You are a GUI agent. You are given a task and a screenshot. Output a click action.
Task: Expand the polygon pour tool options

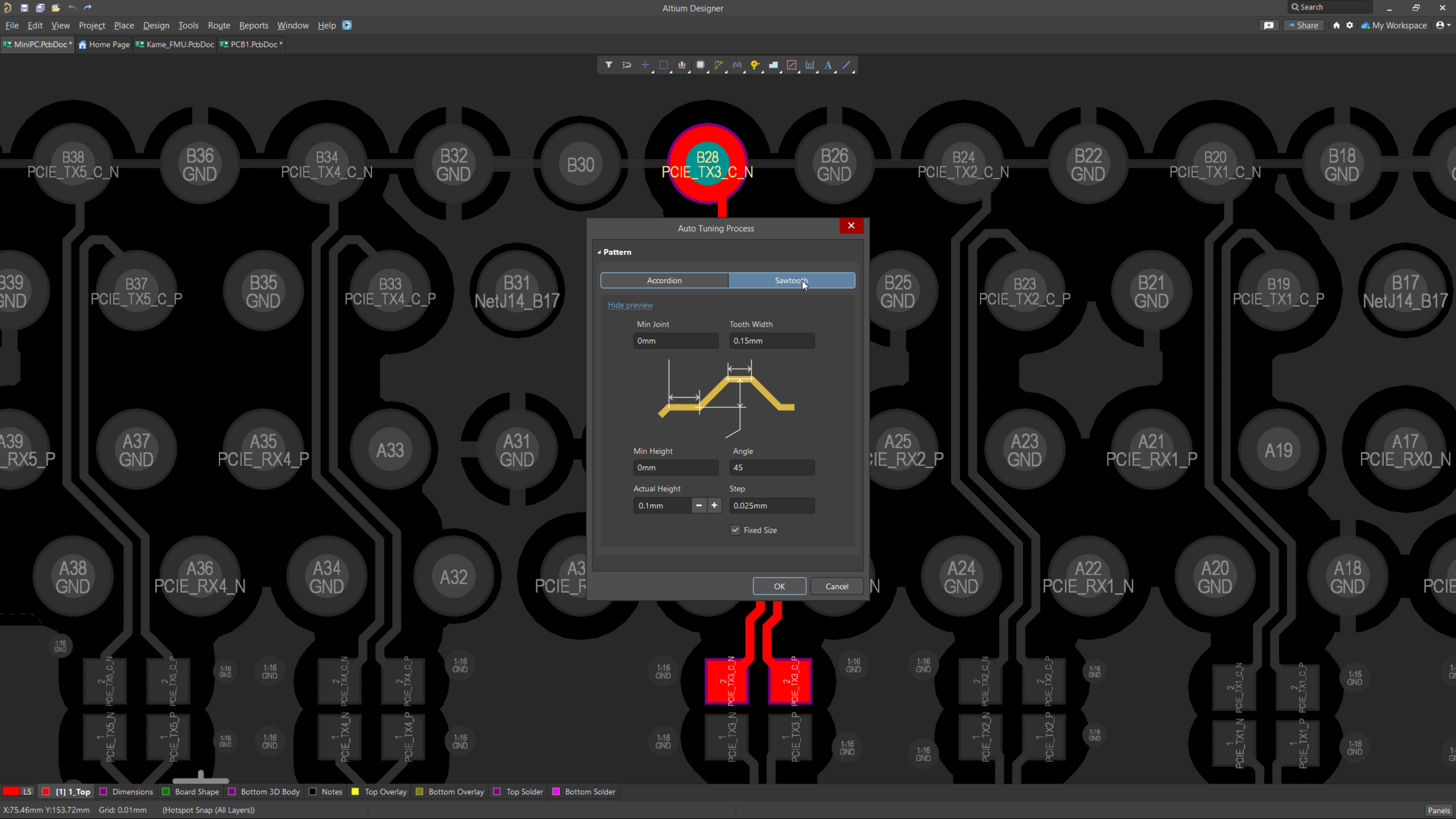coord(780,71)
